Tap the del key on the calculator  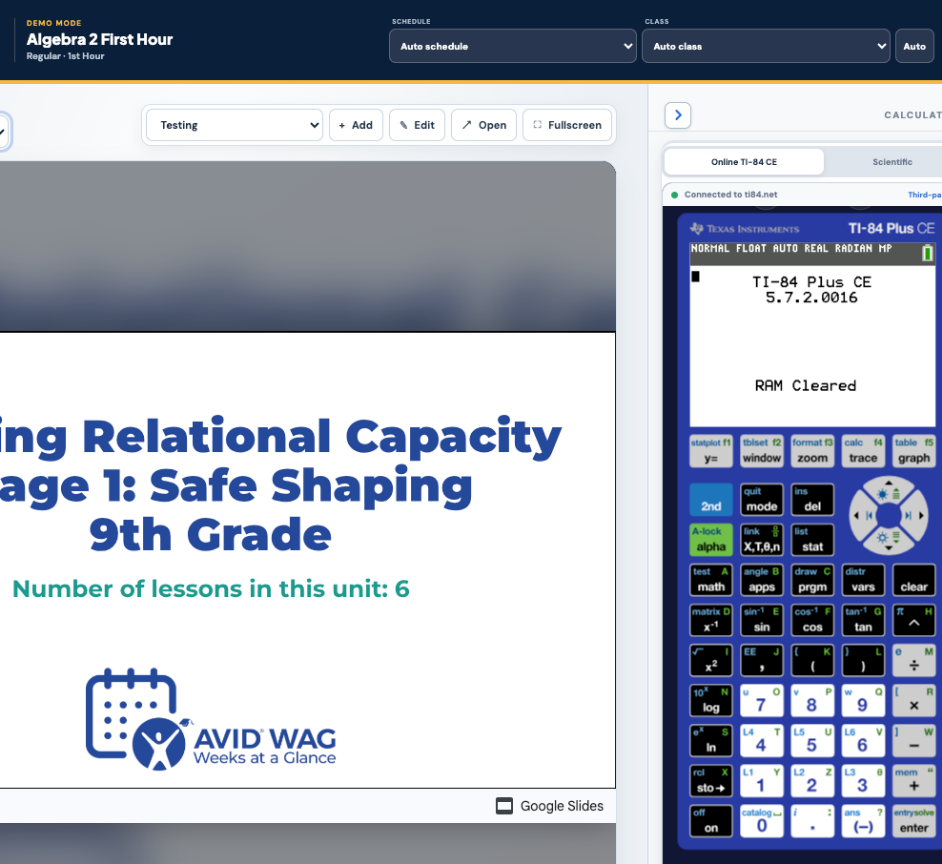click(812, 500)
